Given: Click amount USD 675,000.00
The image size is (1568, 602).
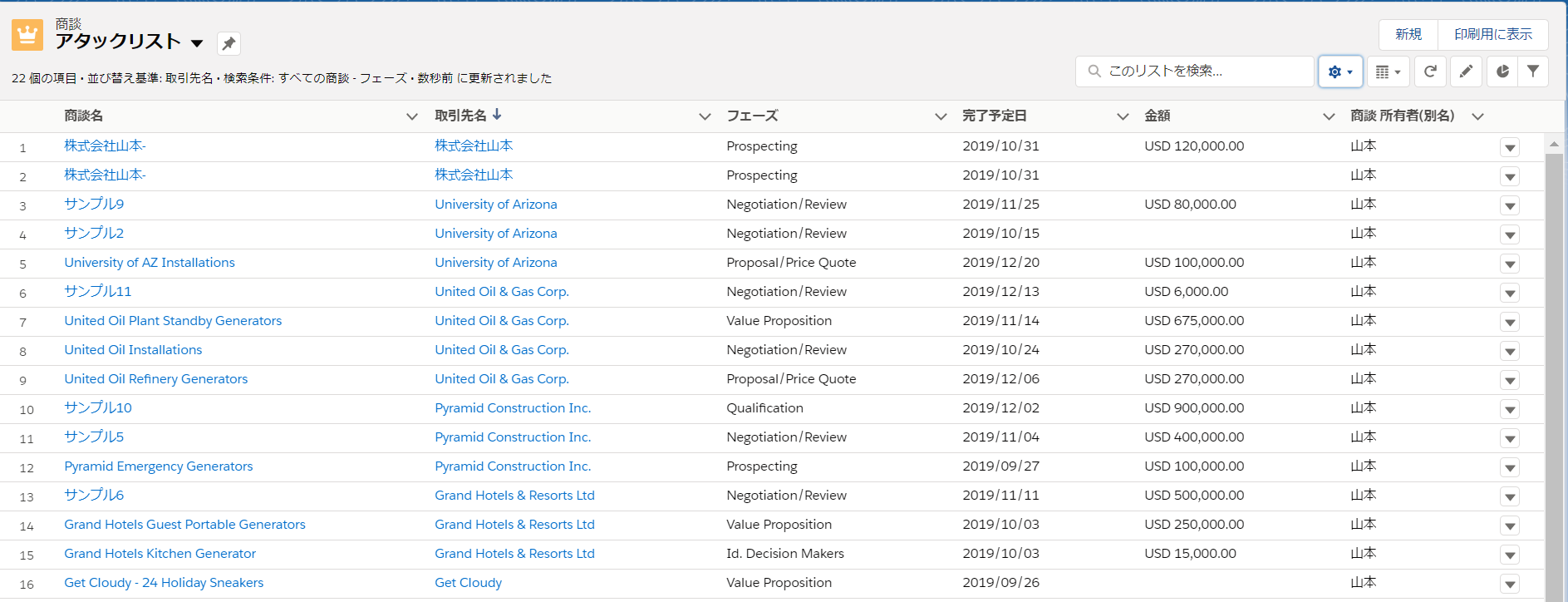Looking at the screenshot, I should (1194, 320).
